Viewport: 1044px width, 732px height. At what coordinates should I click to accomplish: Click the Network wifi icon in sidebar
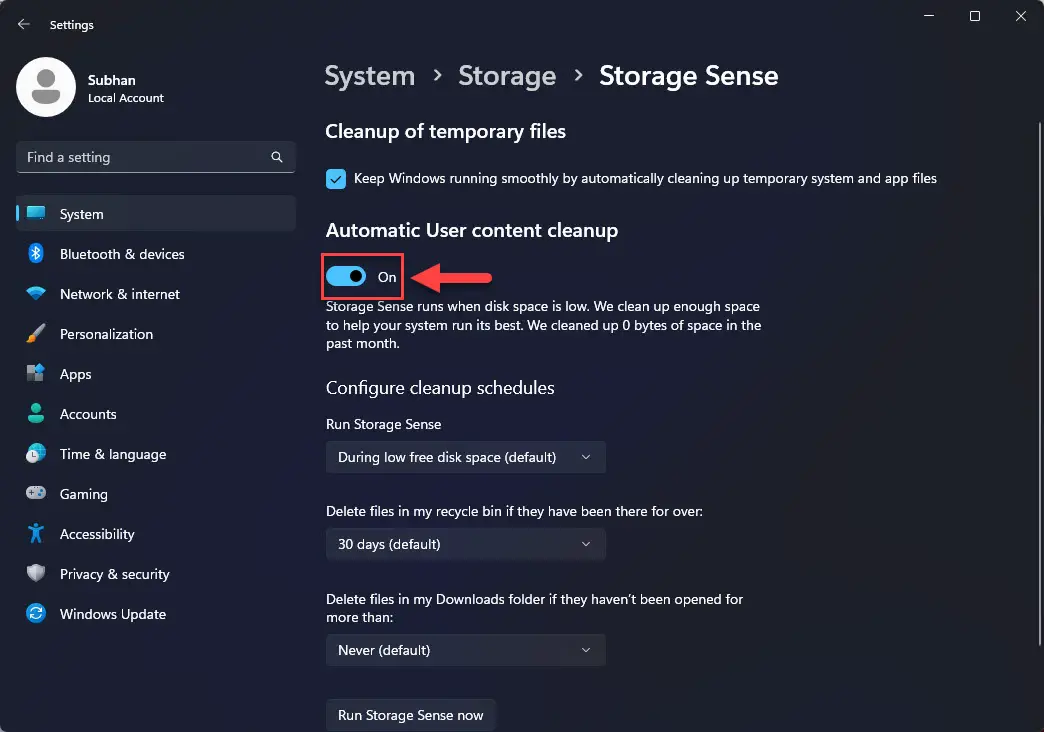[36, 293]
